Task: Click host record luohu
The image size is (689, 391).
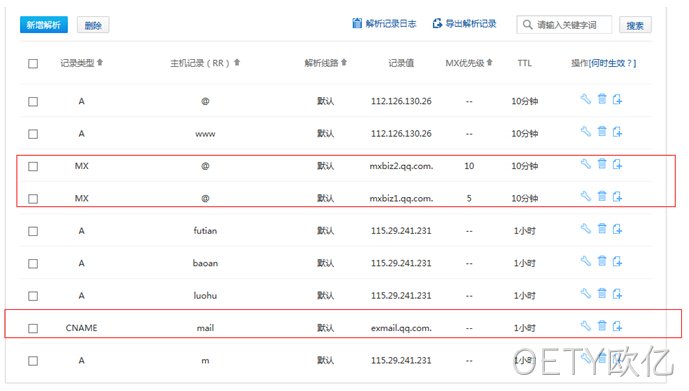Action: tap(205, 295)
